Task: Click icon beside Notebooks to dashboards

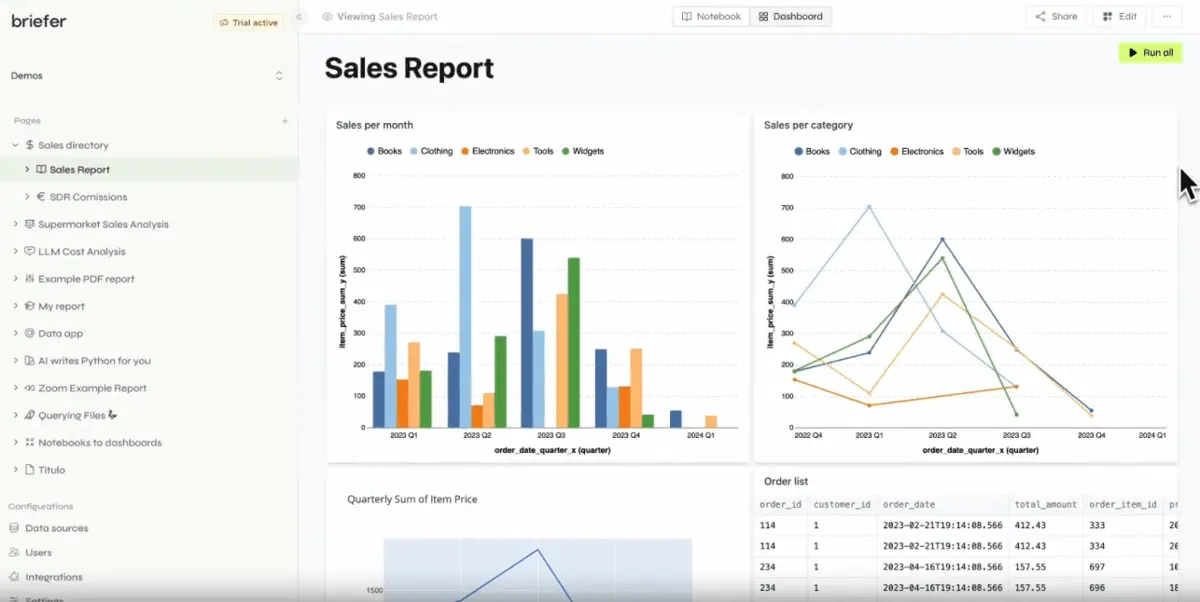Action: pos(30,442)
